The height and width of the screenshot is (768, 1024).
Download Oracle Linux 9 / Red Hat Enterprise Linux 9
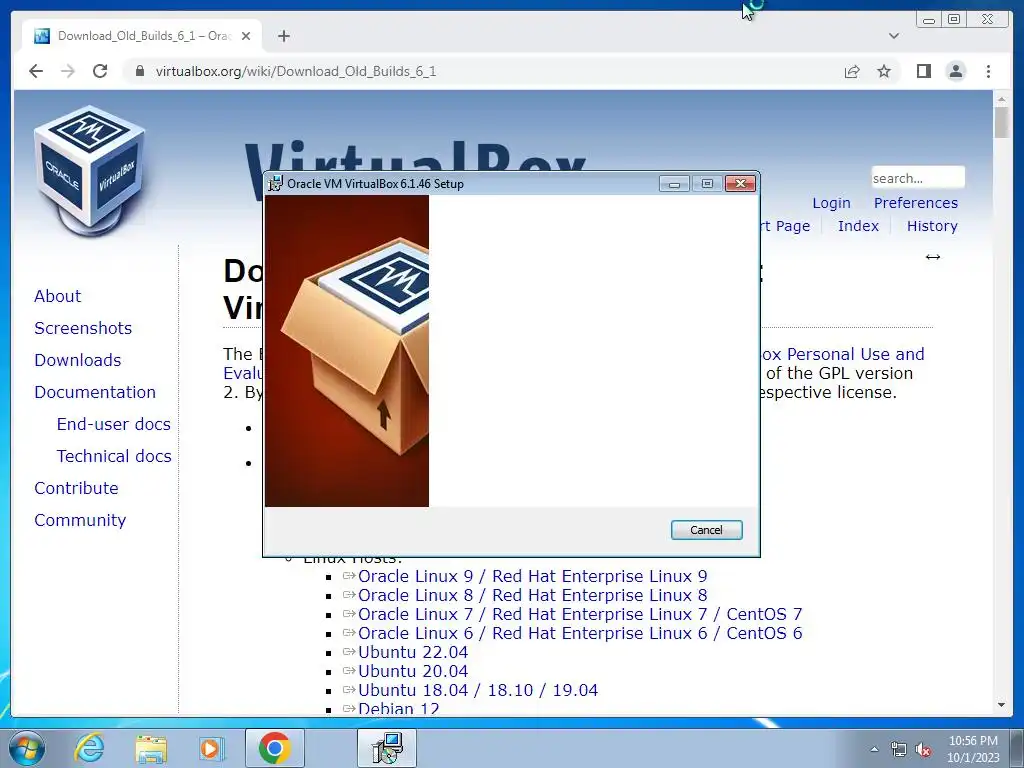tap(532, 576)
